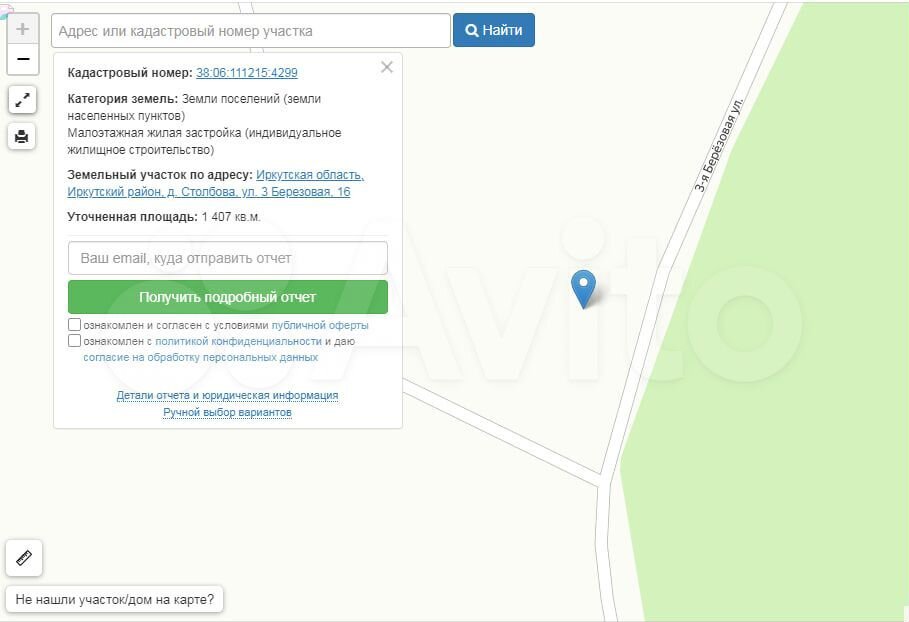
Task: Close the cadastral info panel
Action: [x=387, y=67]
